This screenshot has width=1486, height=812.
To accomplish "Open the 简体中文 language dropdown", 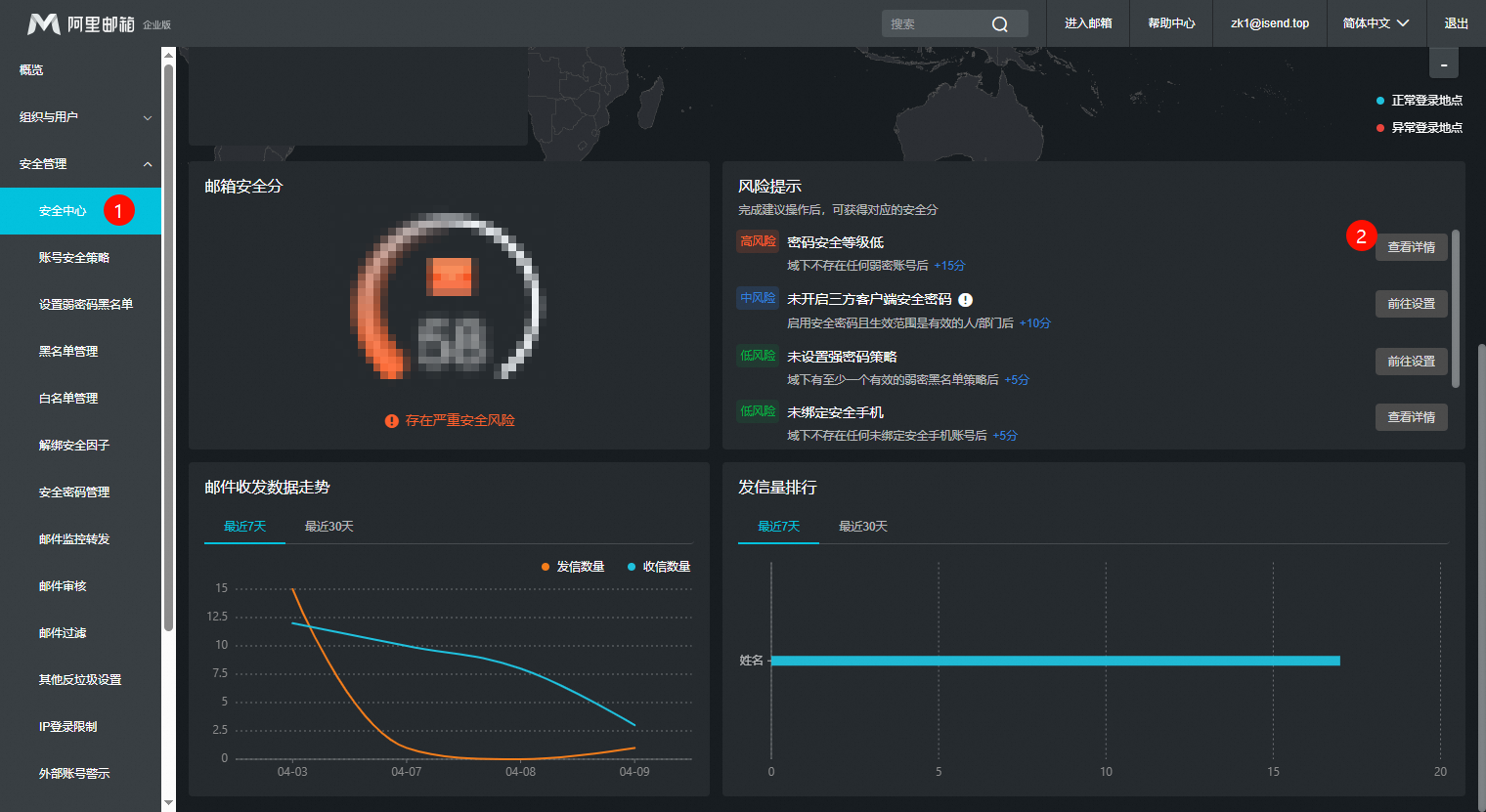I will [x=1375, y=23].
